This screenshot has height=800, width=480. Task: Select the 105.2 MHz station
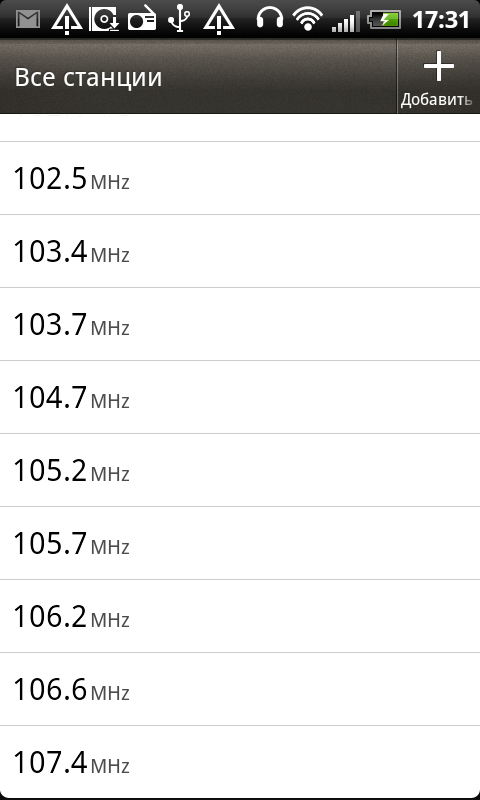pos(240,470)
